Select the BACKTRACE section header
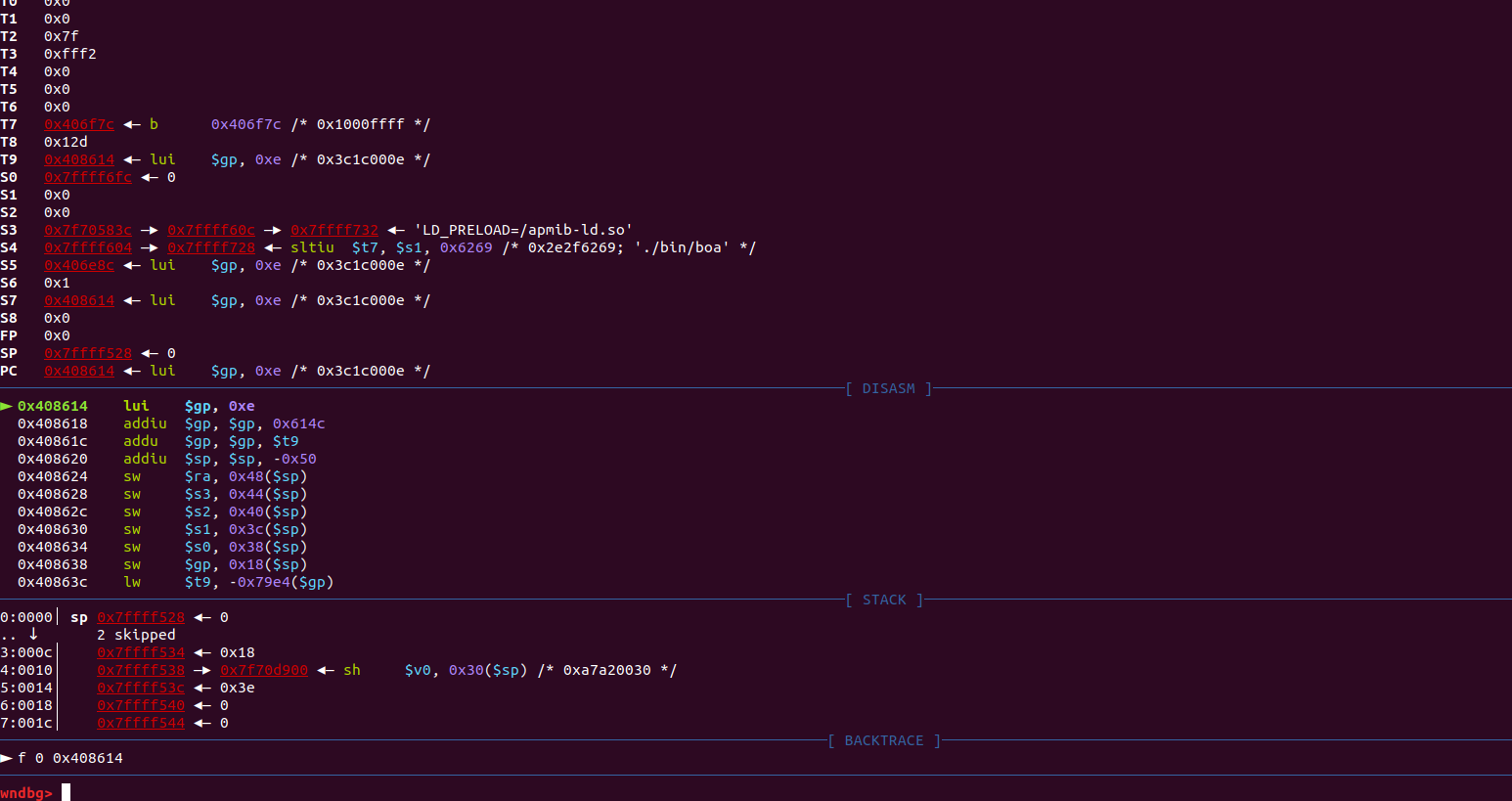This screenshot has width=1512, height=801. click(x=883, y=740)
